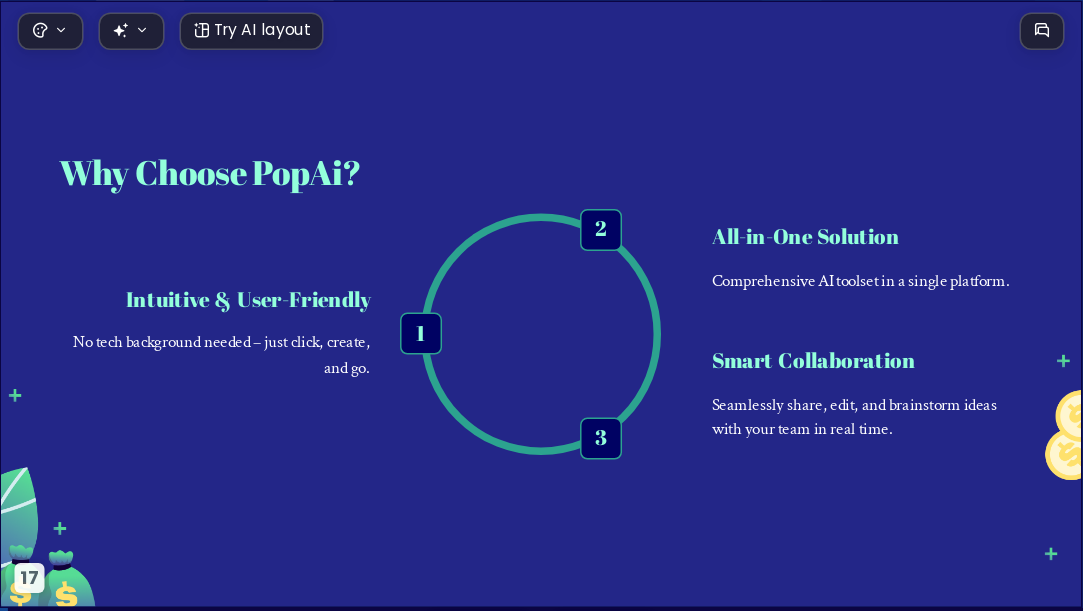This screenshot has height=611, width=1083.
Task: Select Seamlessly share, edit, and brainstorm text
Action: [x=854, y=417]
